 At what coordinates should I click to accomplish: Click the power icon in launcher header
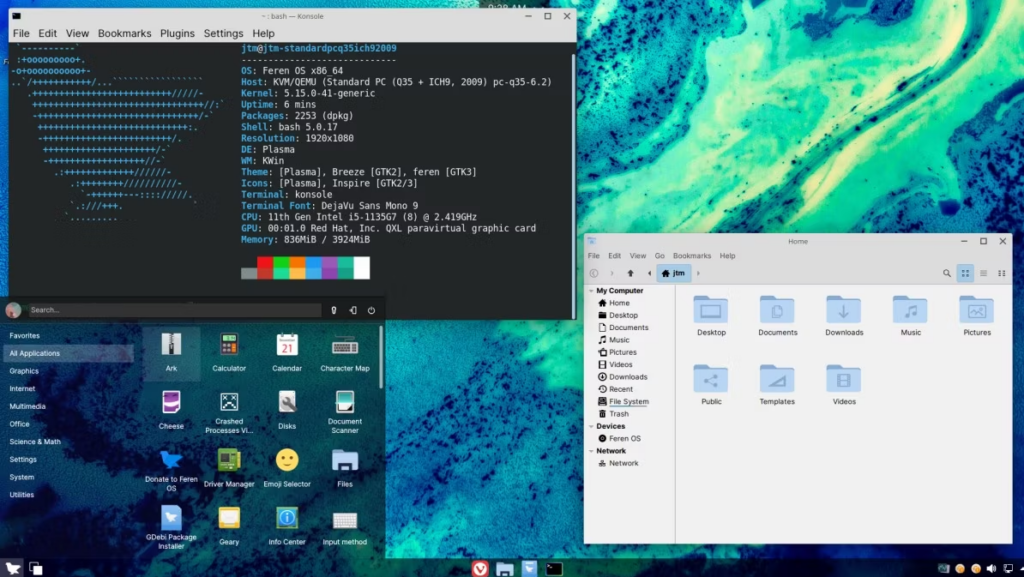tap(371, 310)
